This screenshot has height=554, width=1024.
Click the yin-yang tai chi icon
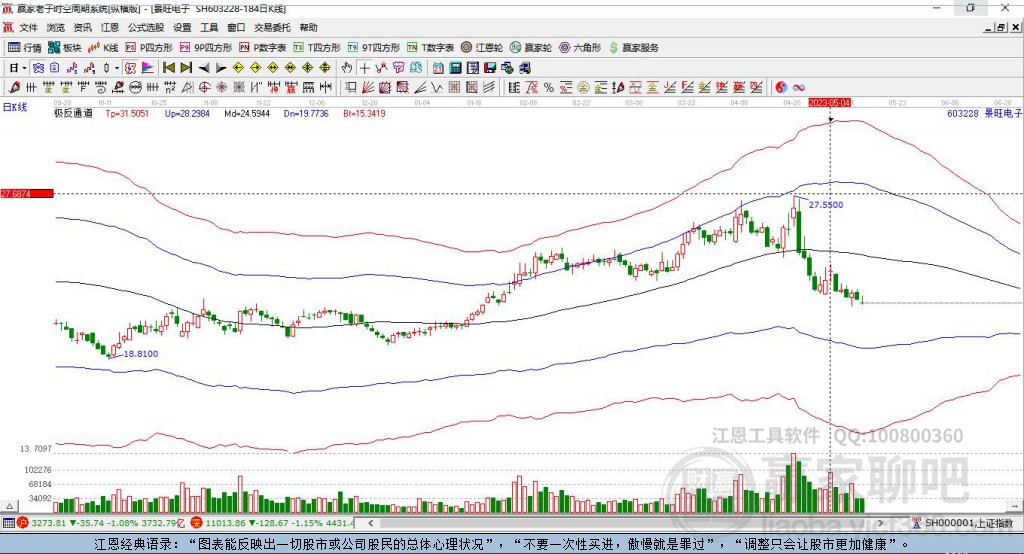point(781,88)
